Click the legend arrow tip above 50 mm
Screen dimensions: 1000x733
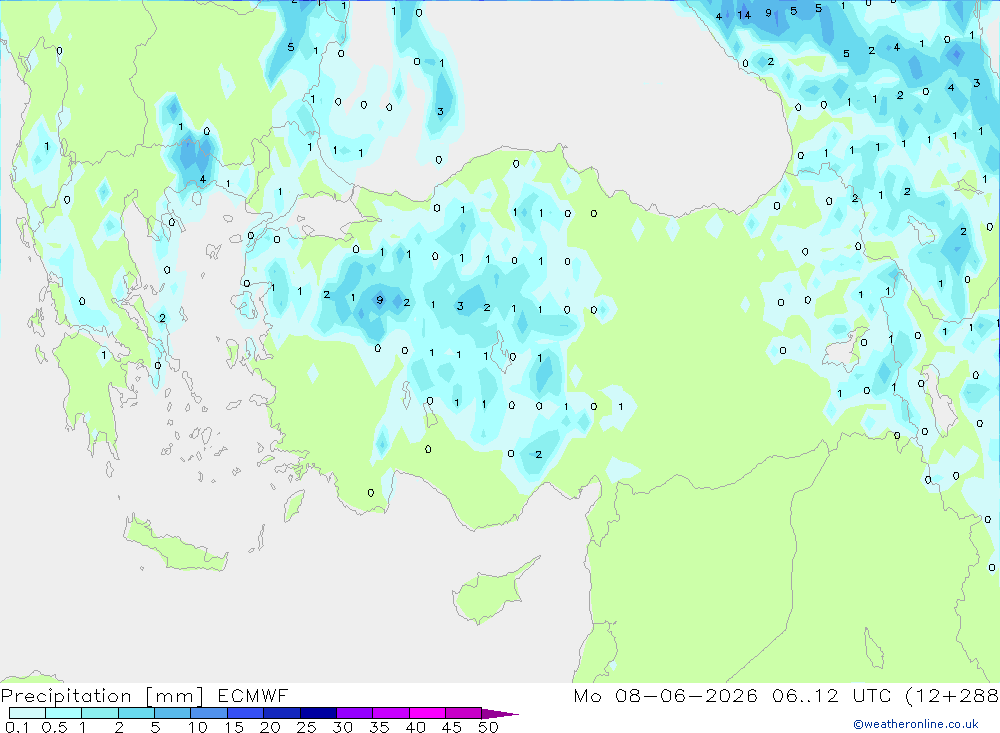pos(499,714)
